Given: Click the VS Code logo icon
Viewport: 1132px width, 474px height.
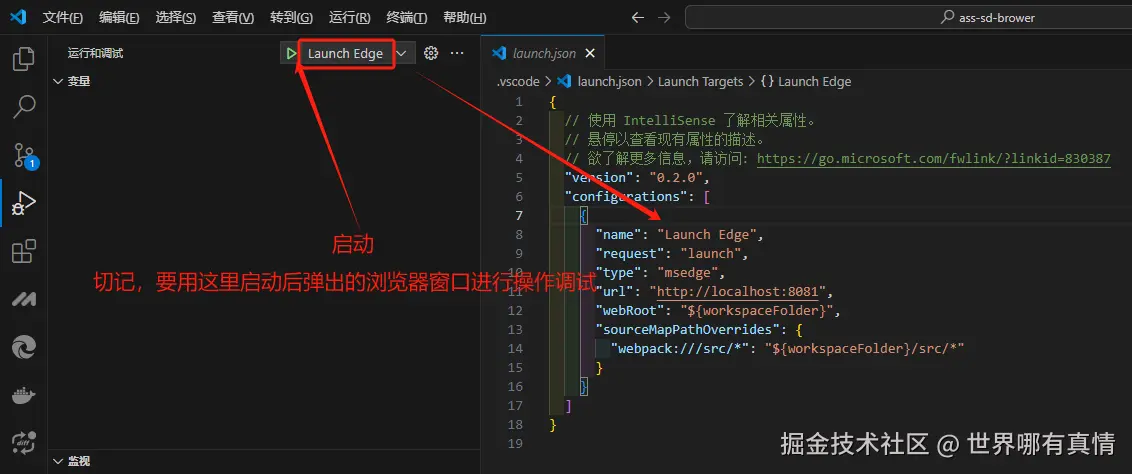Looking at the screenshot, I should pyautogui.click(x=18, y=17).
